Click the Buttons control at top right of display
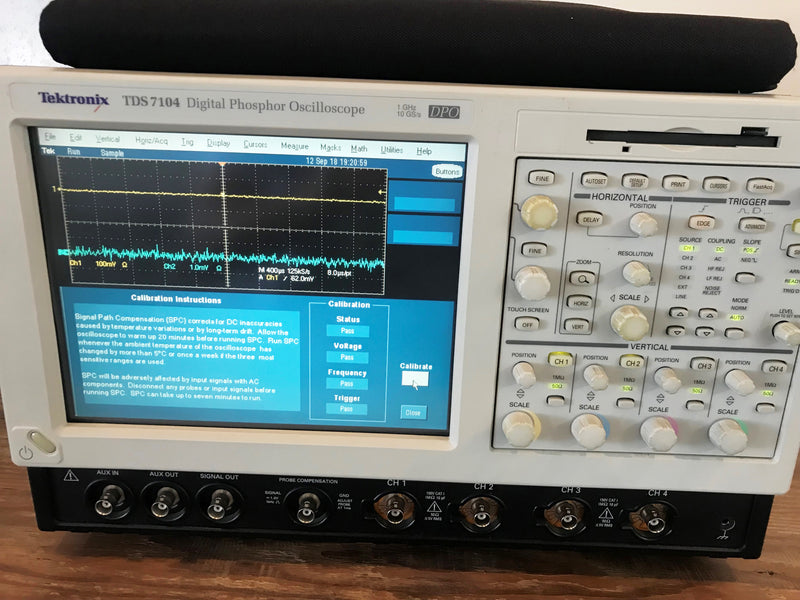The height and width of the screenshot is (600, 800). point(446,169)
